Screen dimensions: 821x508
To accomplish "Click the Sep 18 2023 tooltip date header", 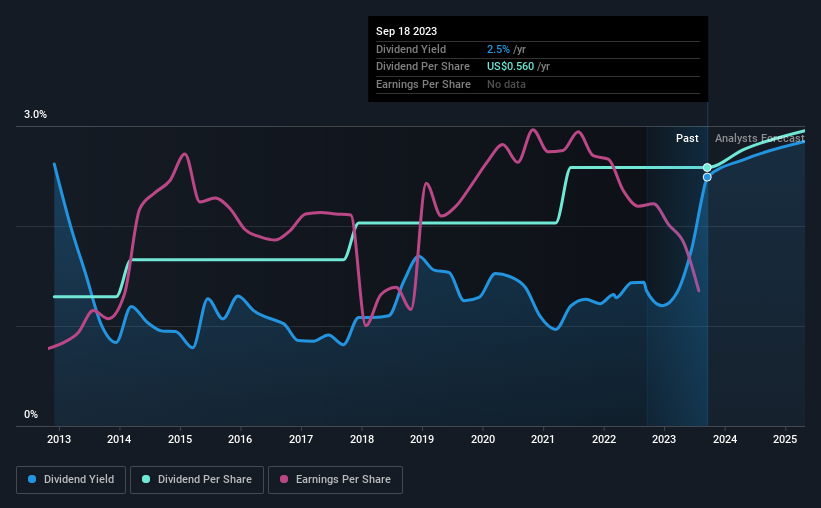I will click(406, 31).
